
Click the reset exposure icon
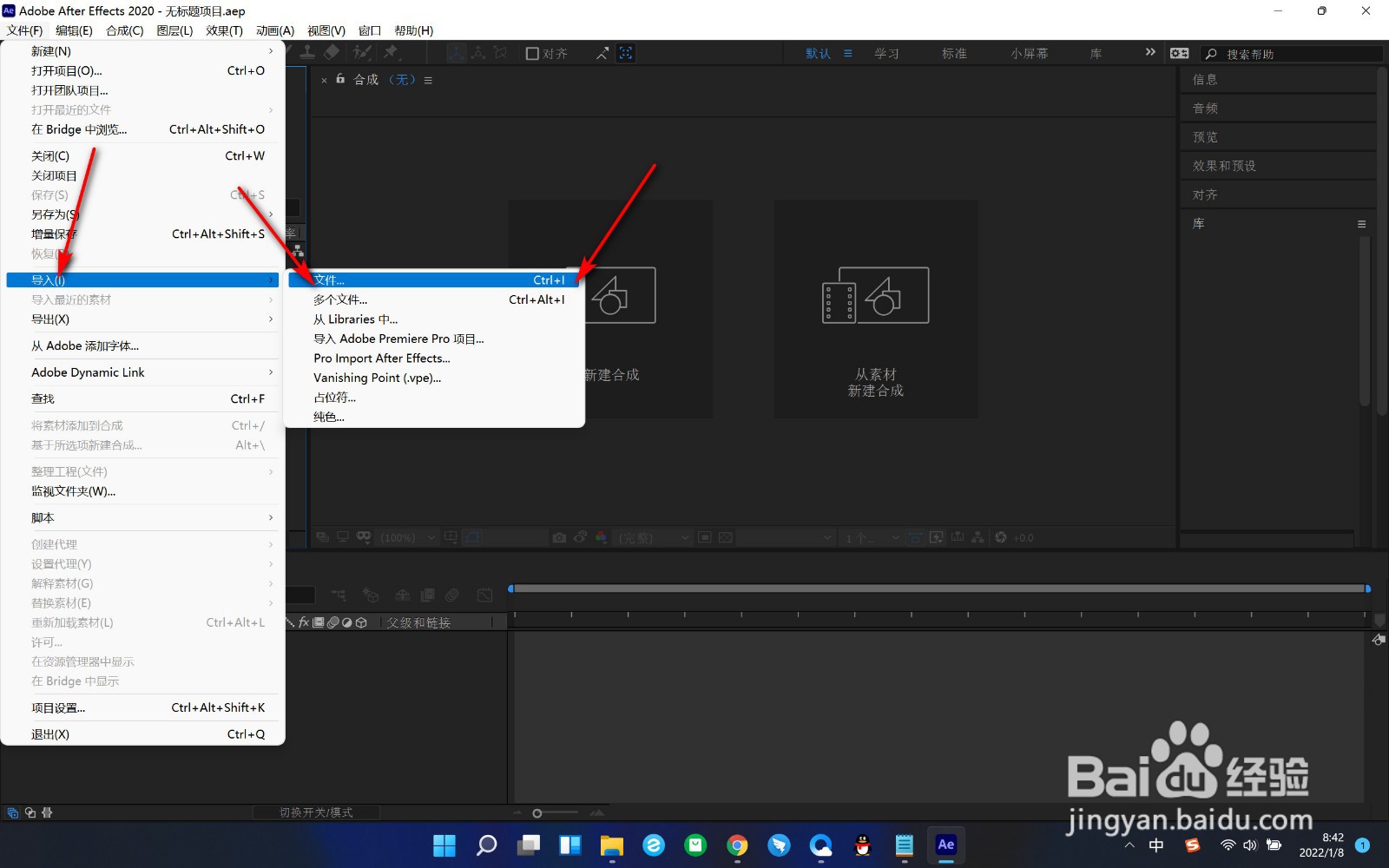1000,538
